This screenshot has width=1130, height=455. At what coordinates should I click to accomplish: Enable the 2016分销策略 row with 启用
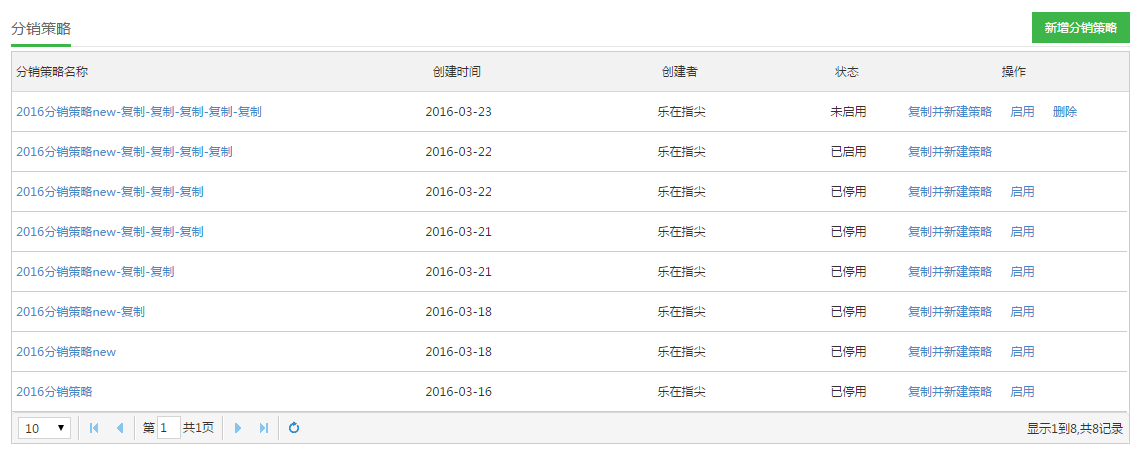click(x=1022, y=392)
